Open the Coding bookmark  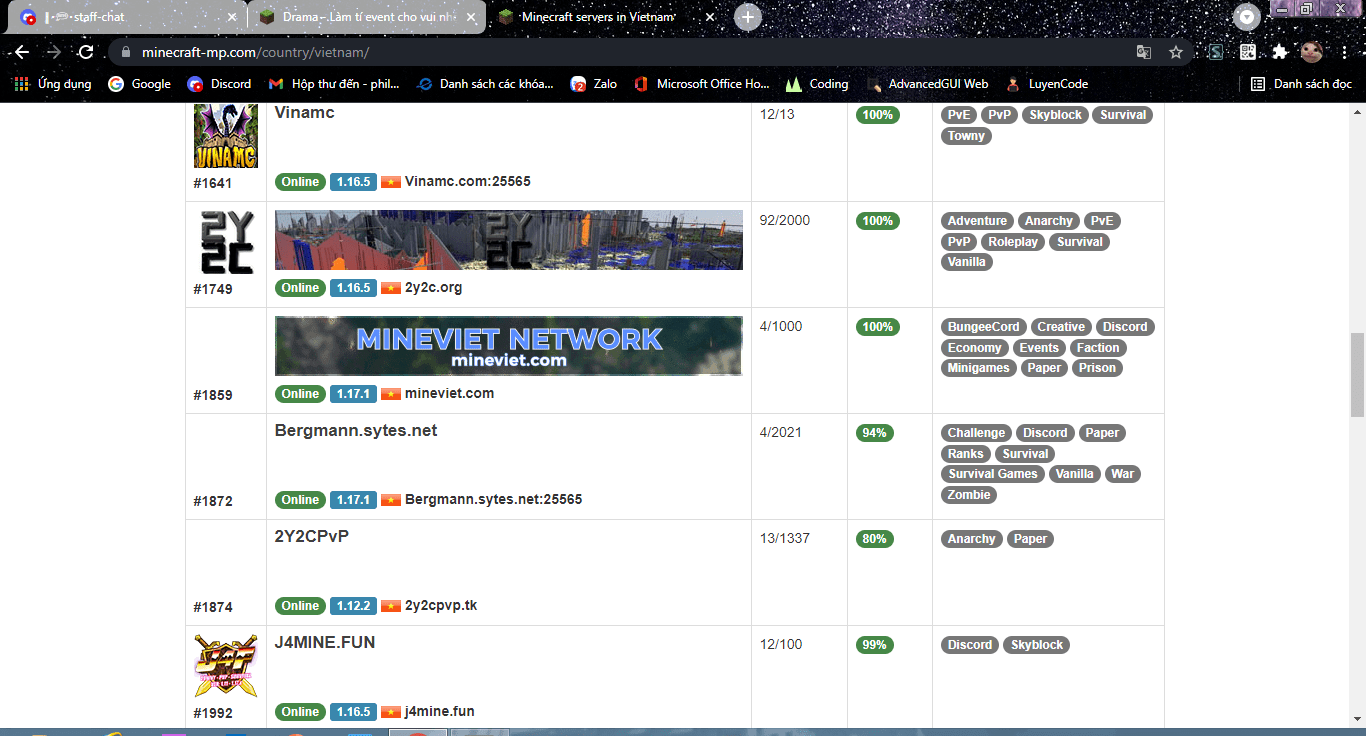(x=817, y=84)
